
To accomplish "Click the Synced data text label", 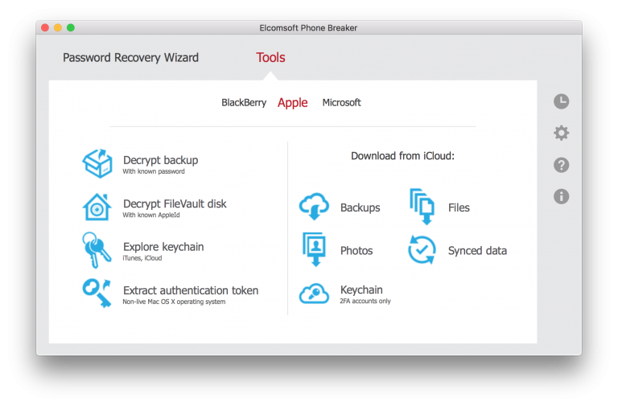I will [x=477, y=251].
